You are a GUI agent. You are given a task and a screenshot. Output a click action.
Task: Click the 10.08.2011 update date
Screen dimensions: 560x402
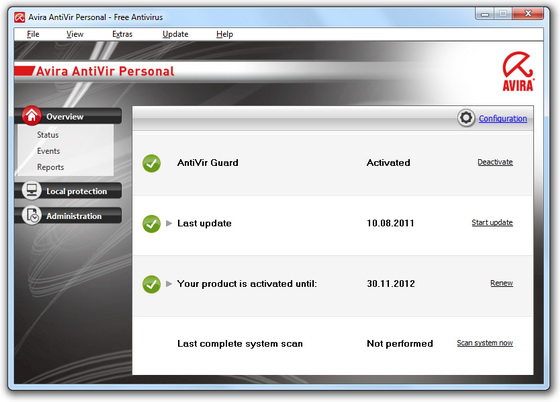coord(390,223)
